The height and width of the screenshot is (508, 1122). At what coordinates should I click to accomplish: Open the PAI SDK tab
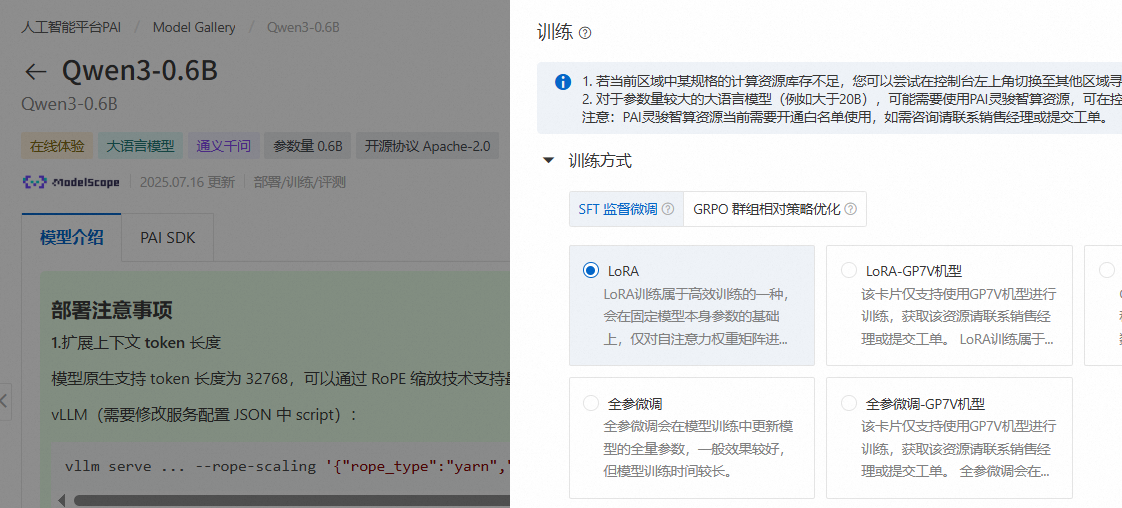167,238
